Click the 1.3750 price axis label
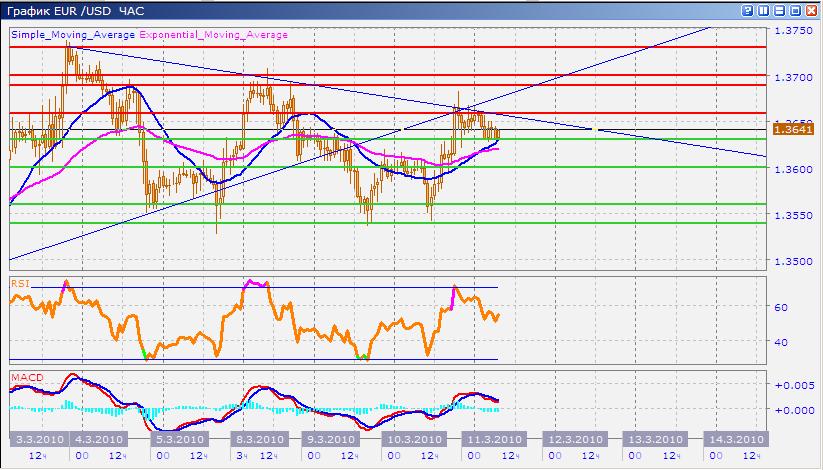The width and height of the screenshot is (823, 470). tap(794, 32)
